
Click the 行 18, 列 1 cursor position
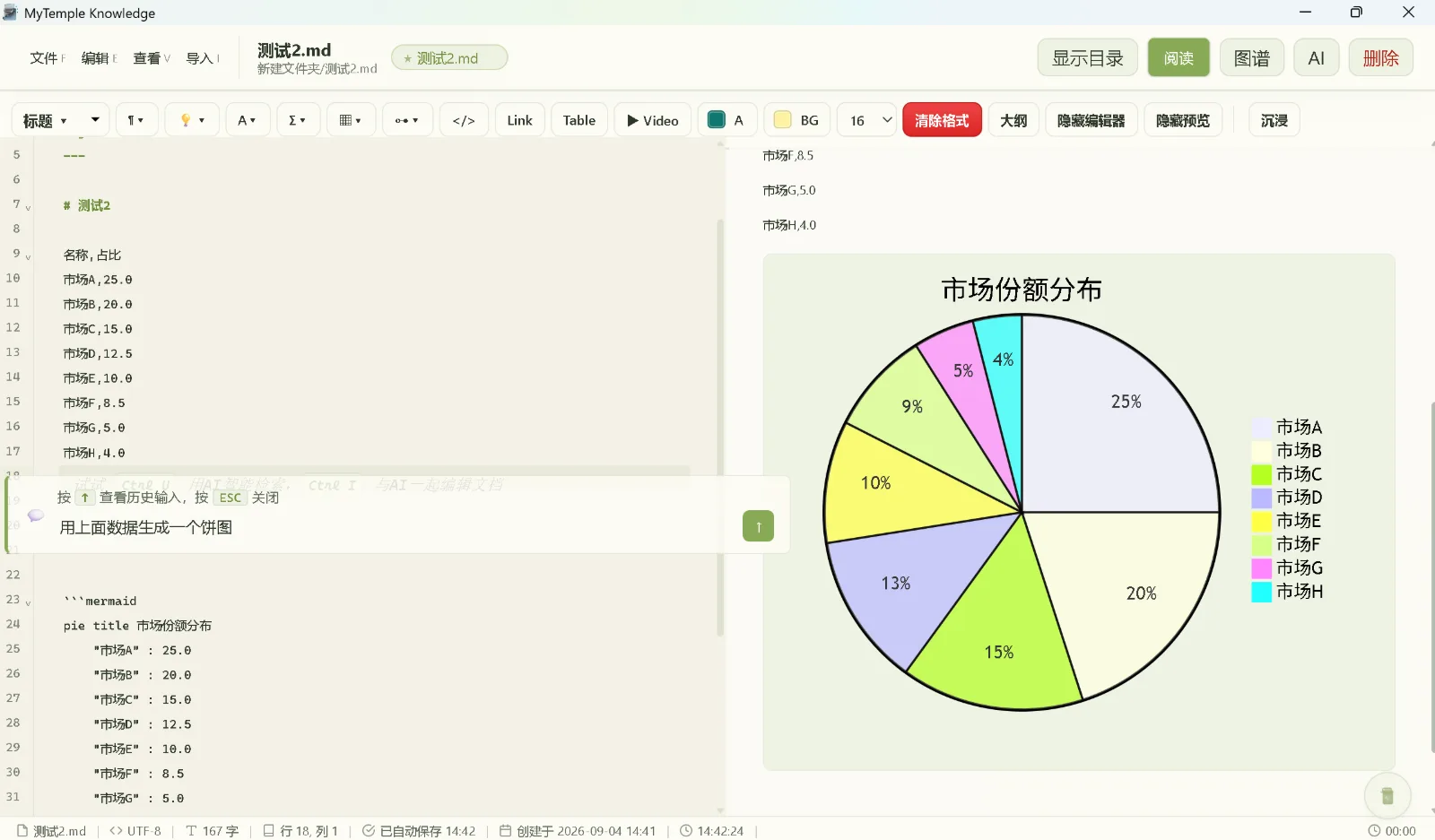tap(300, 831)
